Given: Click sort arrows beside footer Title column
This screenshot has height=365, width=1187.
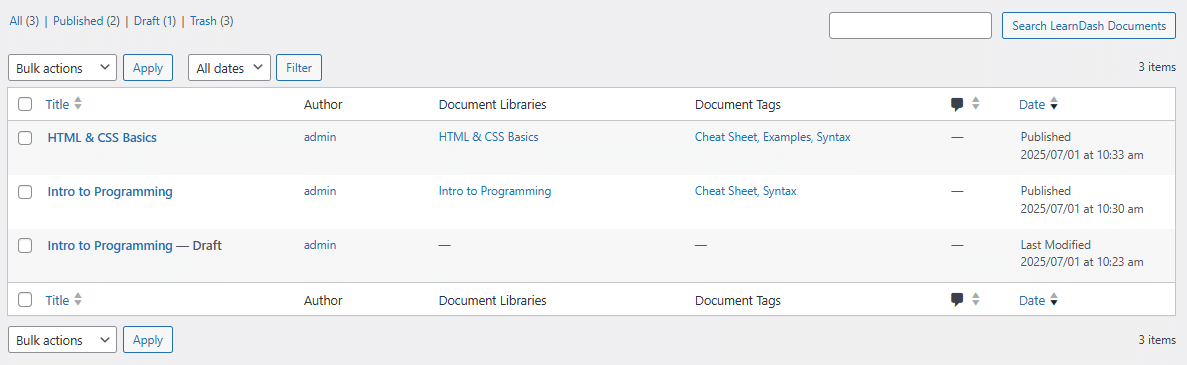Looking at the screenshot, I should point(77,300).
